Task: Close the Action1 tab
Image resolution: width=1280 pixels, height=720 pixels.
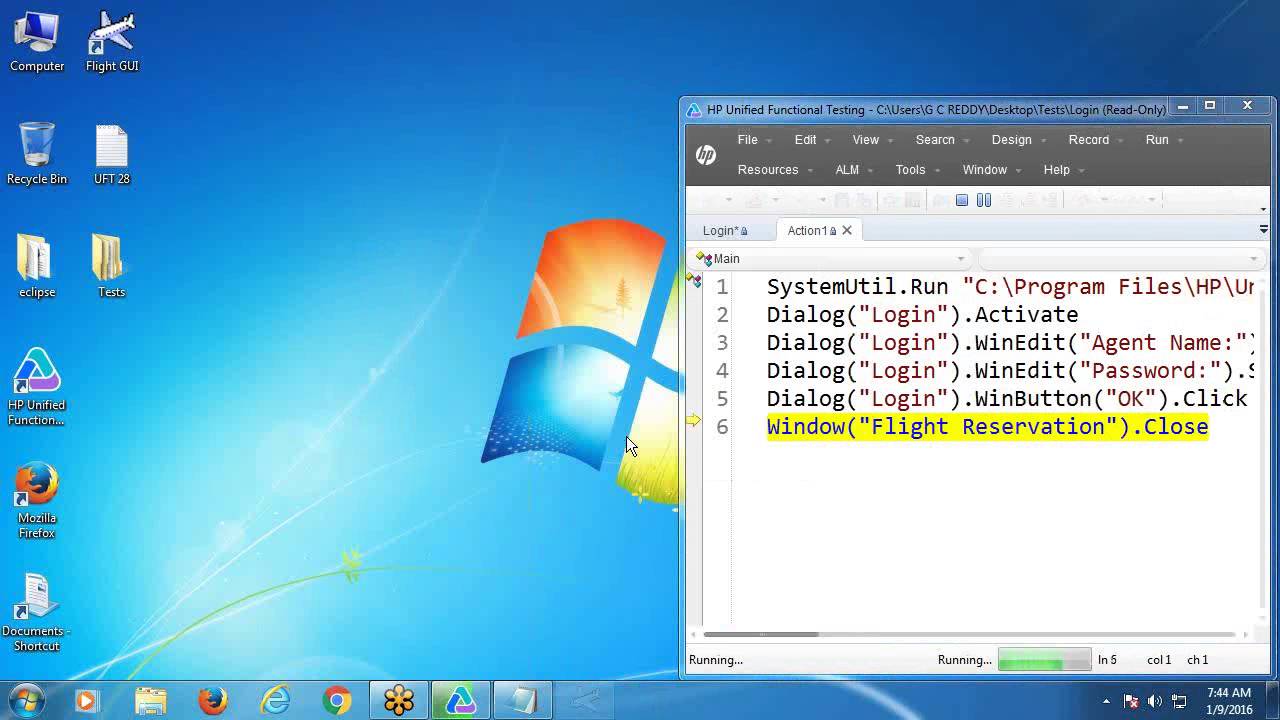Action: coord(847,230)
